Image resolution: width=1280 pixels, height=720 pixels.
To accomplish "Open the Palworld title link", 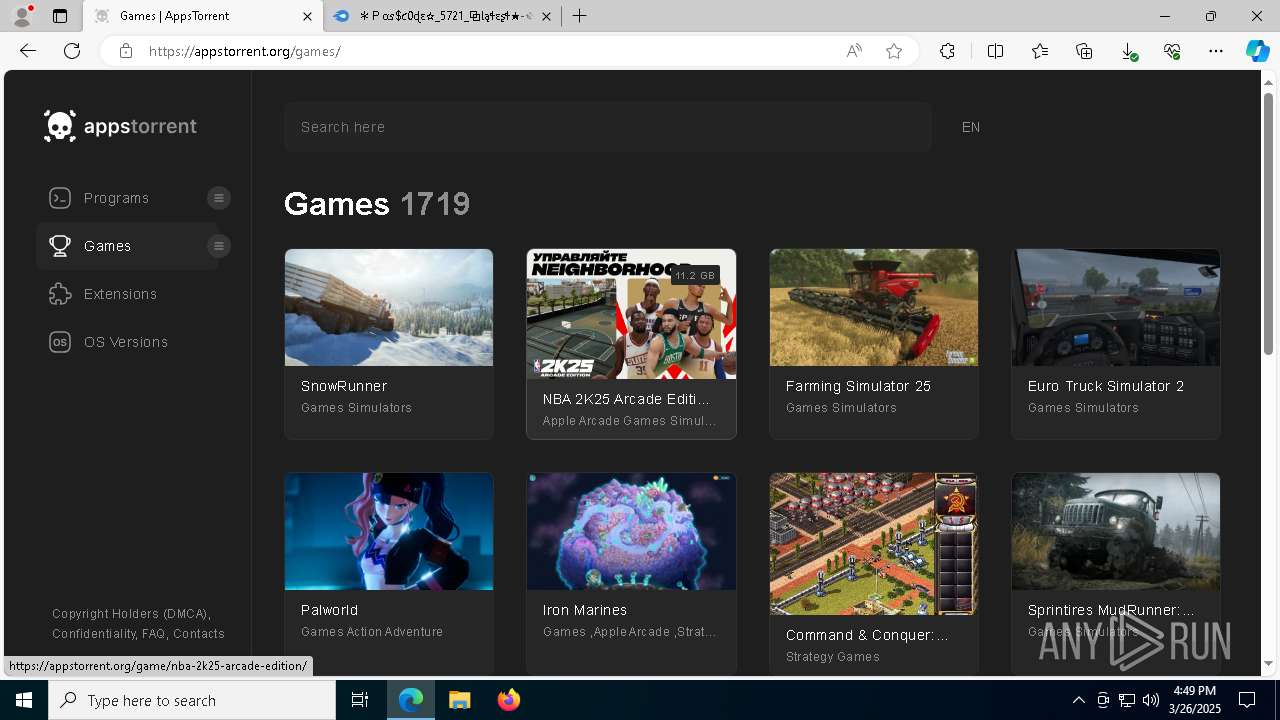I will [329, 610].
